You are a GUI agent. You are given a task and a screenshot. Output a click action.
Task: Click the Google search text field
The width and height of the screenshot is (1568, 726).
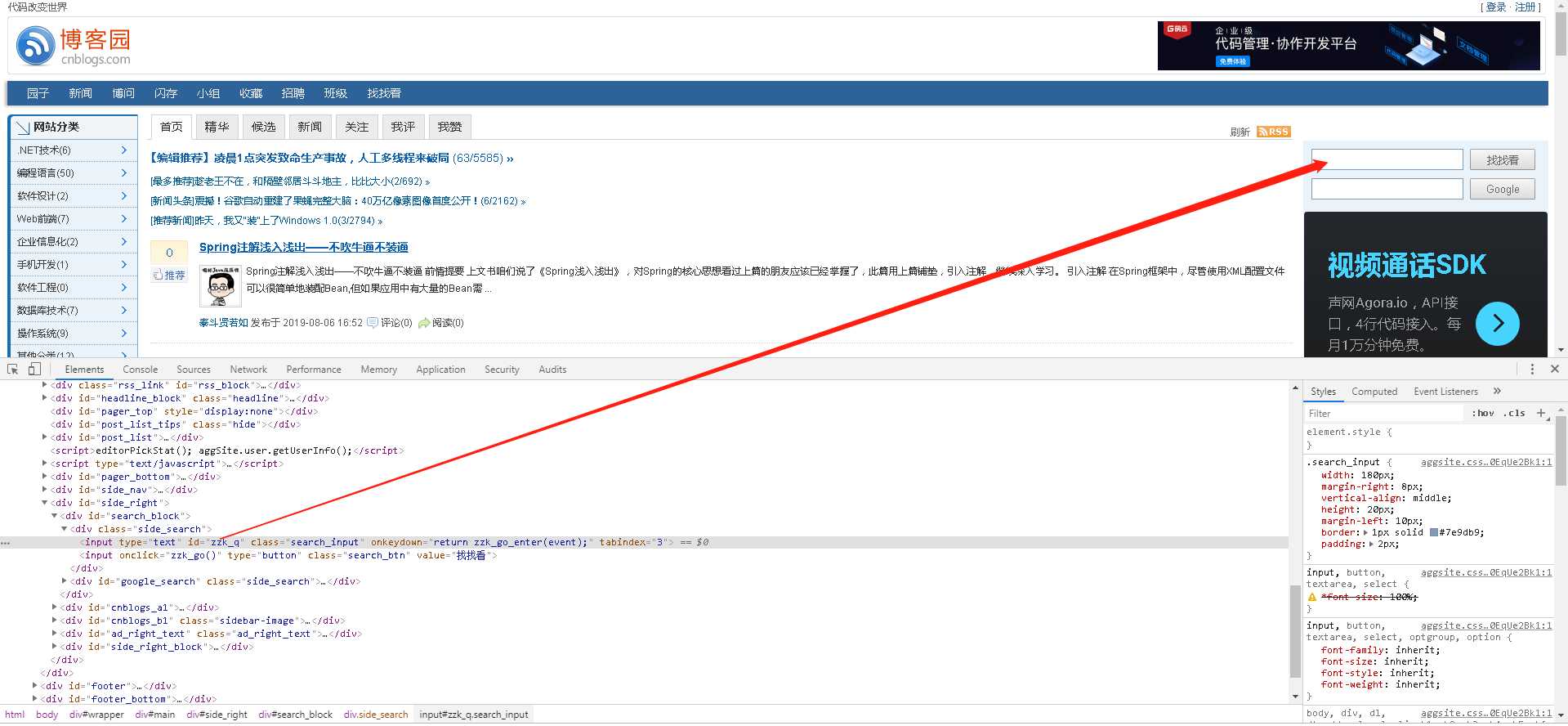coord(1387,189)
